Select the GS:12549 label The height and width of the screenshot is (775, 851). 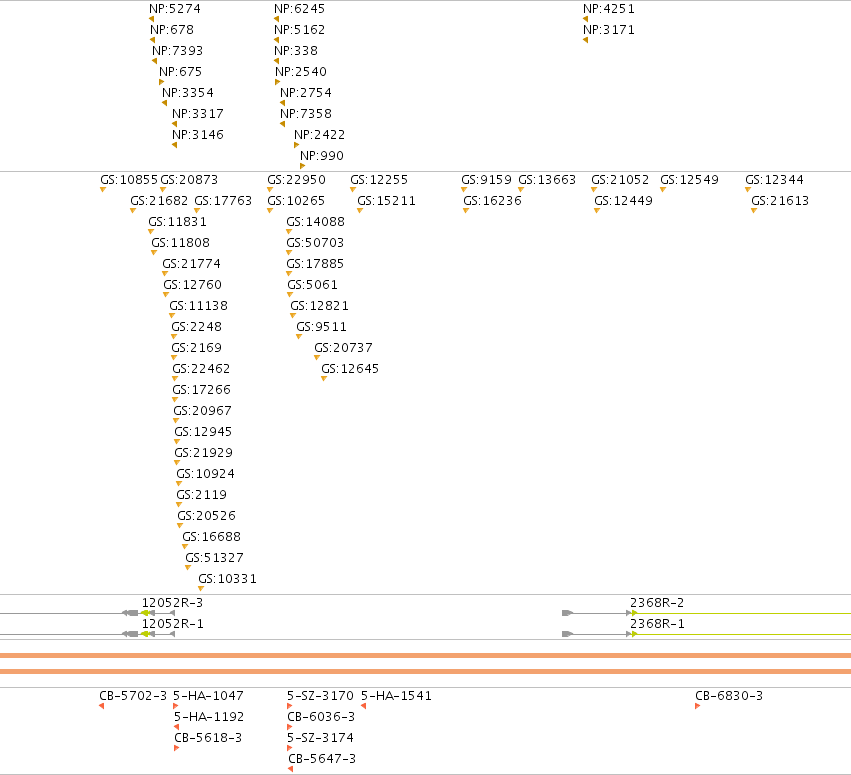coord(689,180)
